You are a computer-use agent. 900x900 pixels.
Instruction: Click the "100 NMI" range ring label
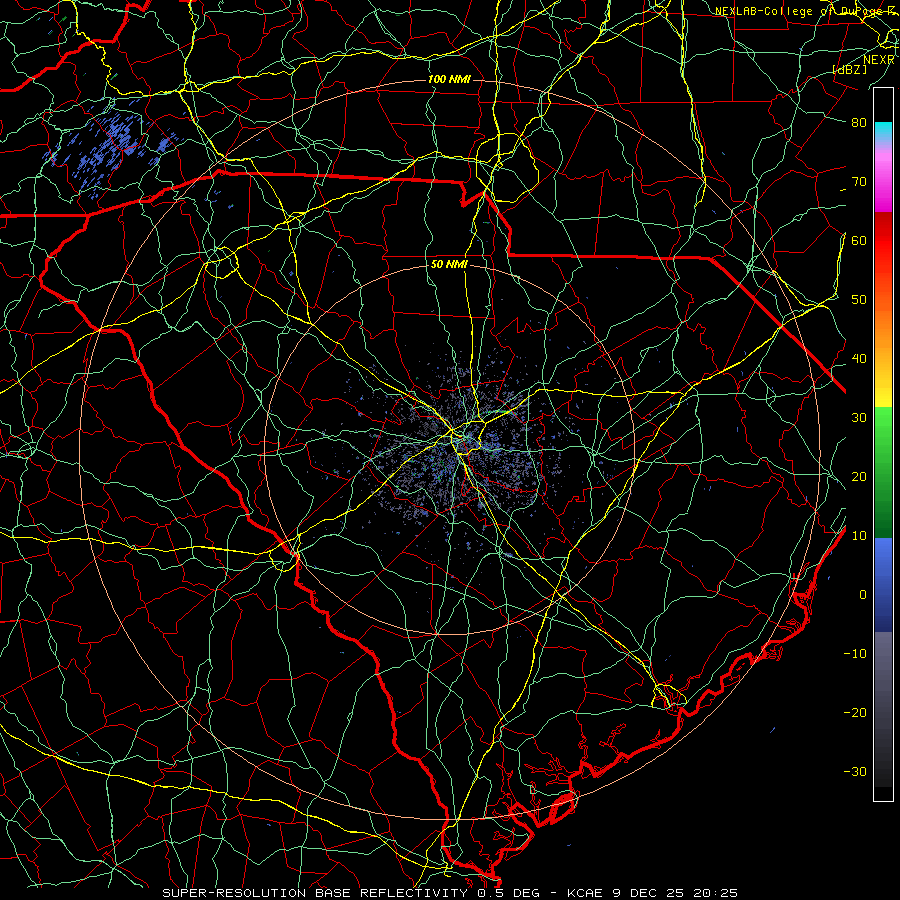point(449,79)
